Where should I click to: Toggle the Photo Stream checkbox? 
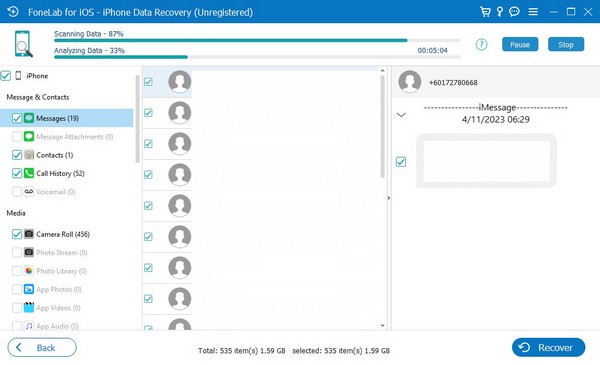[17, 253]
